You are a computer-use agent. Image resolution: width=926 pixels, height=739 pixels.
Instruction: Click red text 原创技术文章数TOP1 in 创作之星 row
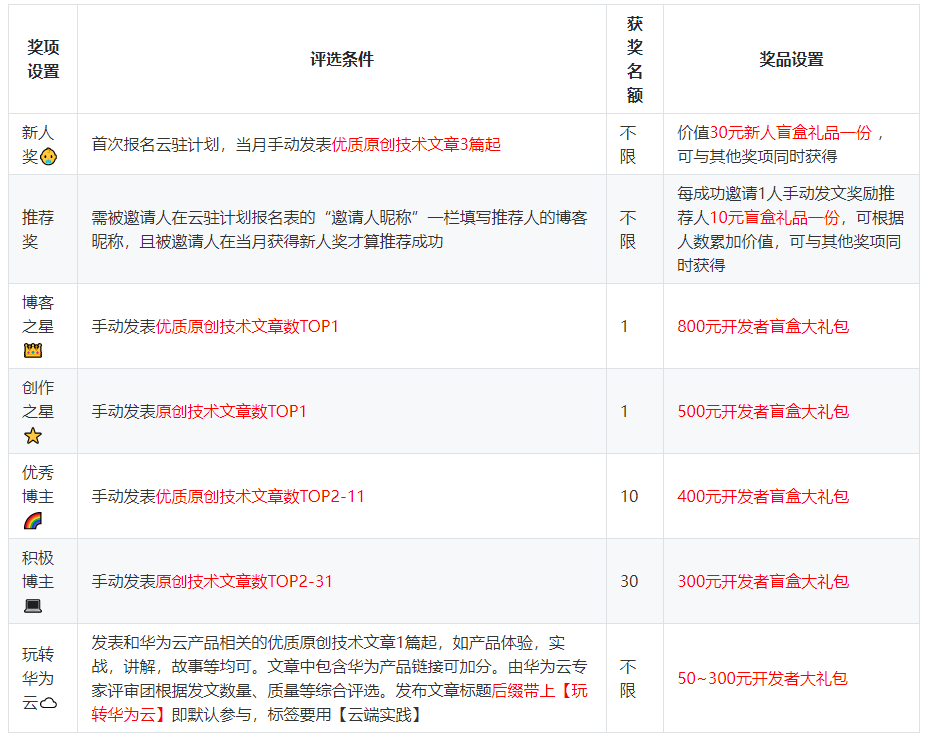(x=231, y=411)
